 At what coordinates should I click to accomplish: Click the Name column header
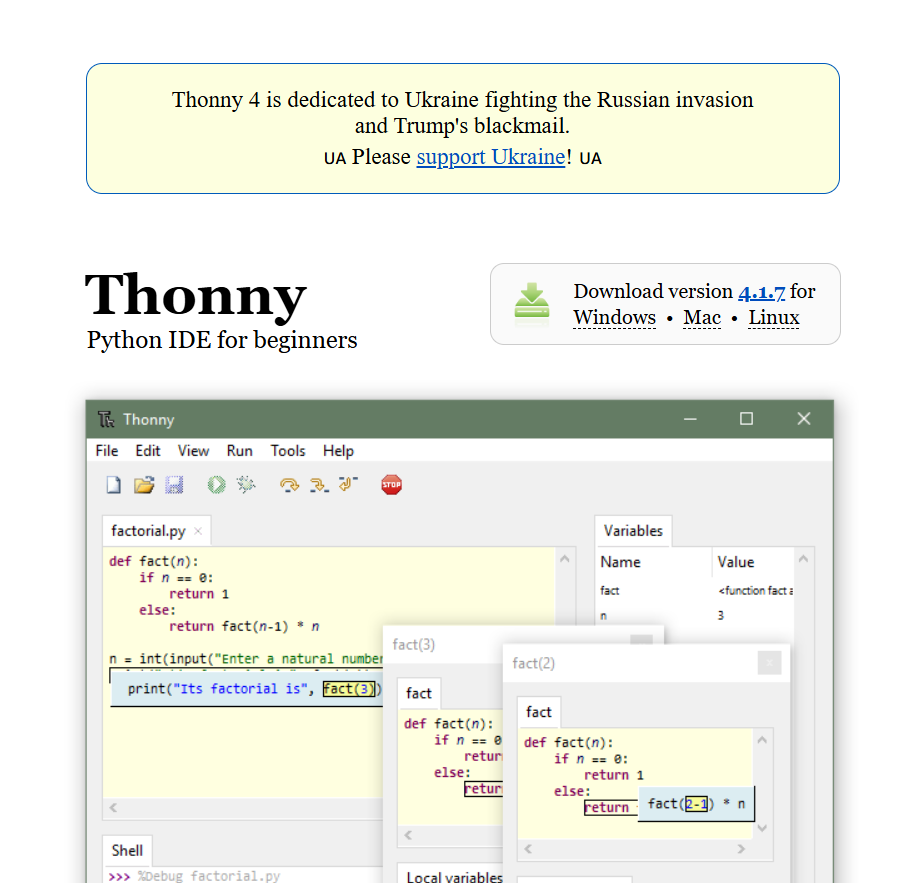621,562
